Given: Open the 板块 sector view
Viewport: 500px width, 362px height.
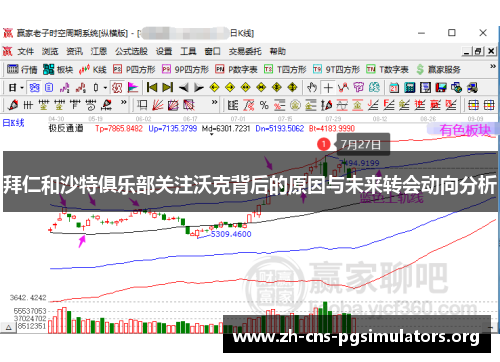Looking at the screenshot, I should (x=58, y=69).
